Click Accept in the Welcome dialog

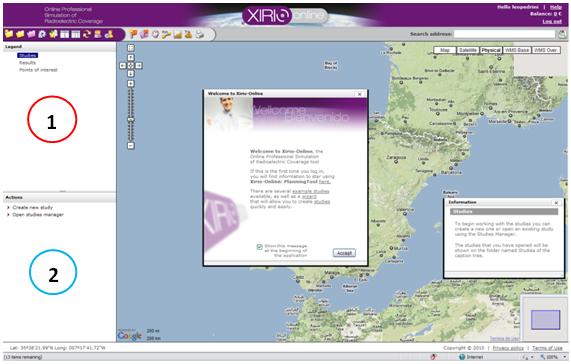point(344,253)
